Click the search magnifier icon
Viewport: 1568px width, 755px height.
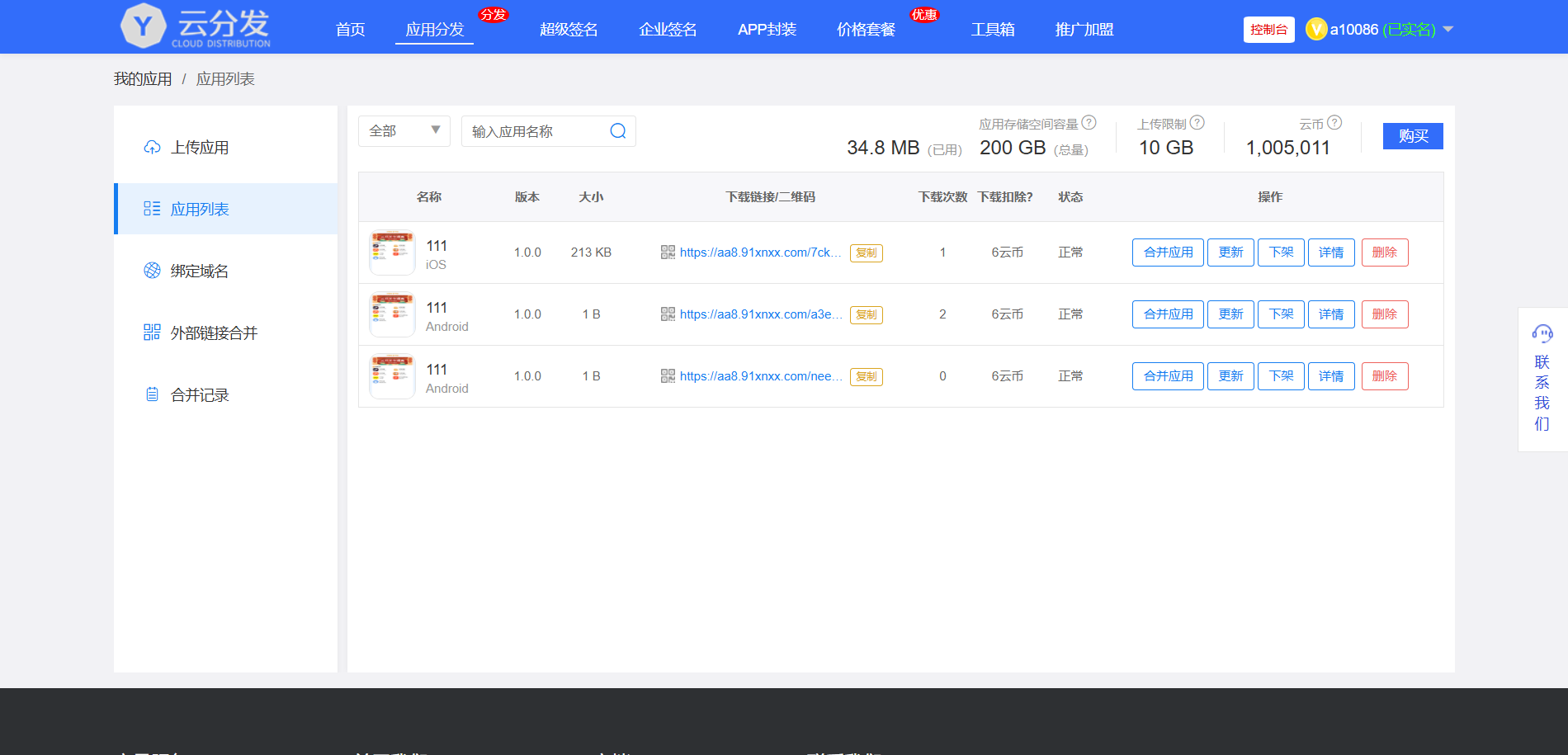click(617, 131)
